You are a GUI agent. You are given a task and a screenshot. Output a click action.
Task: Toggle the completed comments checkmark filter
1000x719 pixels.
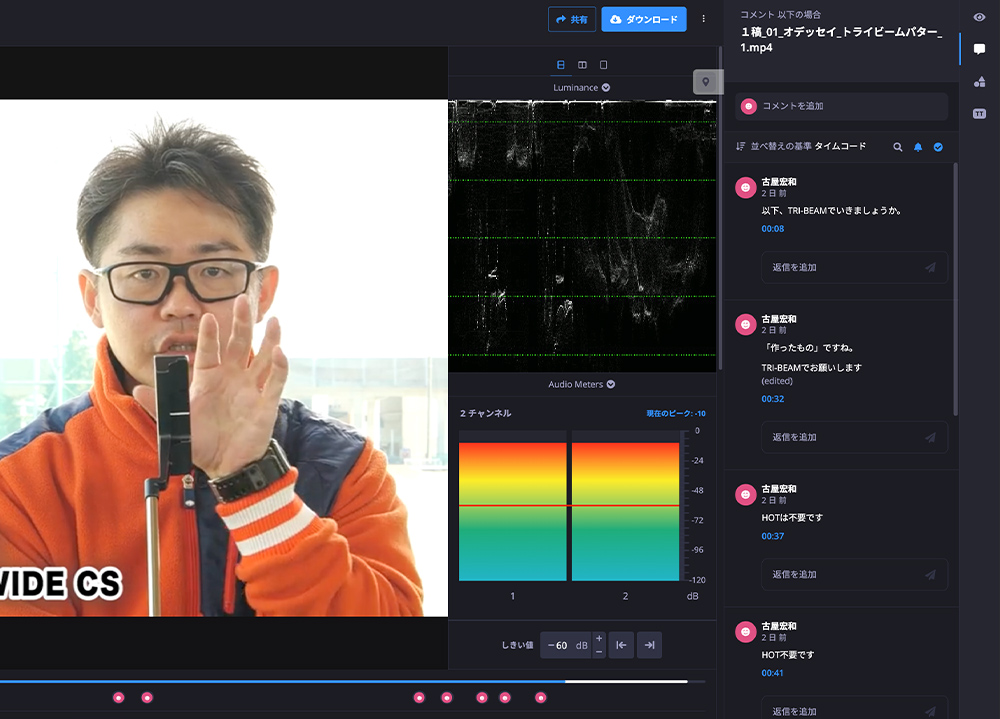(938, 147)
